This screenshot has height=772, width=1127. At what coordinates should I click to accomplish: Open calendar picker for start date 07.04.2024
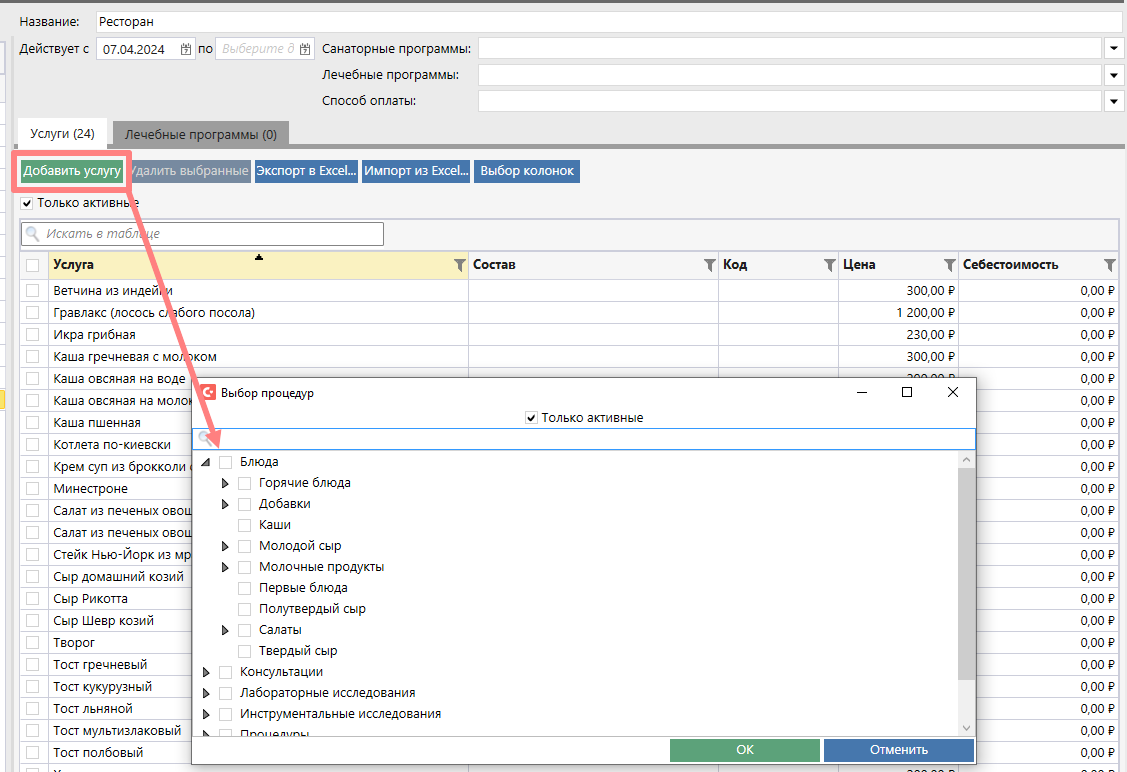click(x=186, y=49)
